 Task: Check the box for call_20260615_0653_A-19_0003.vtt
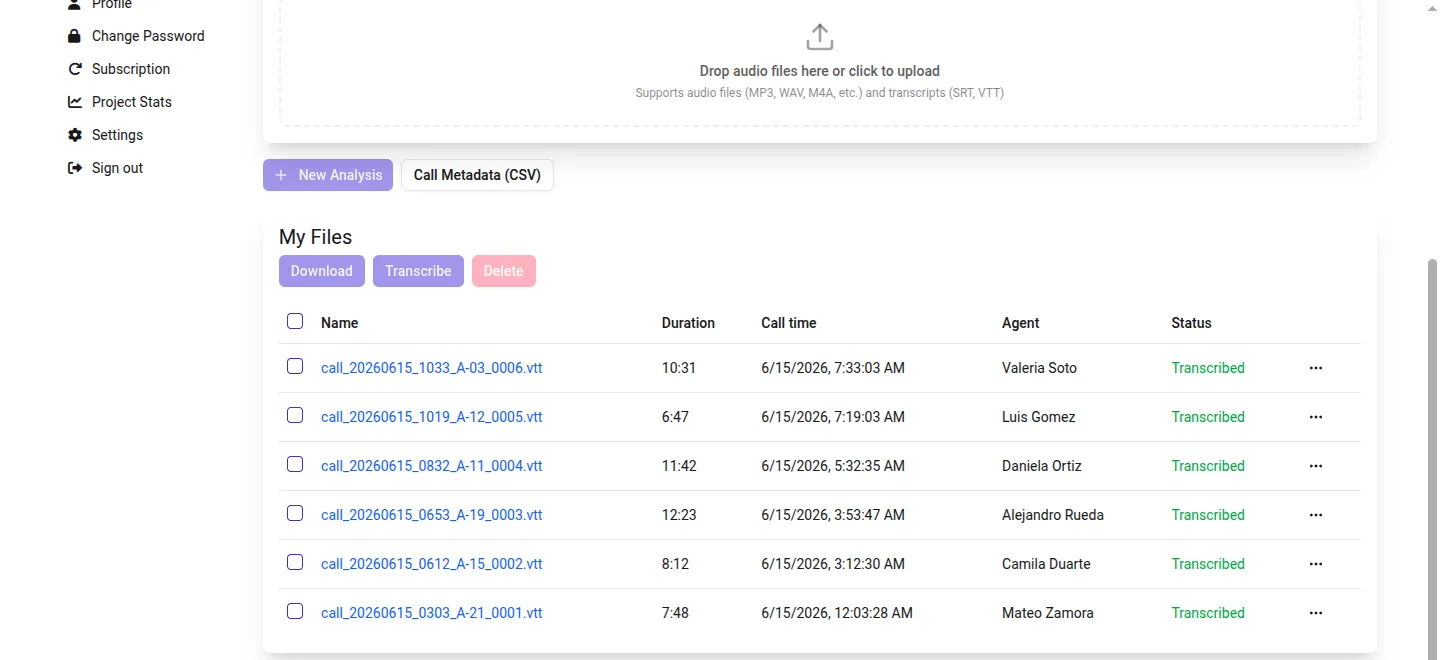(x=295, y=513)
